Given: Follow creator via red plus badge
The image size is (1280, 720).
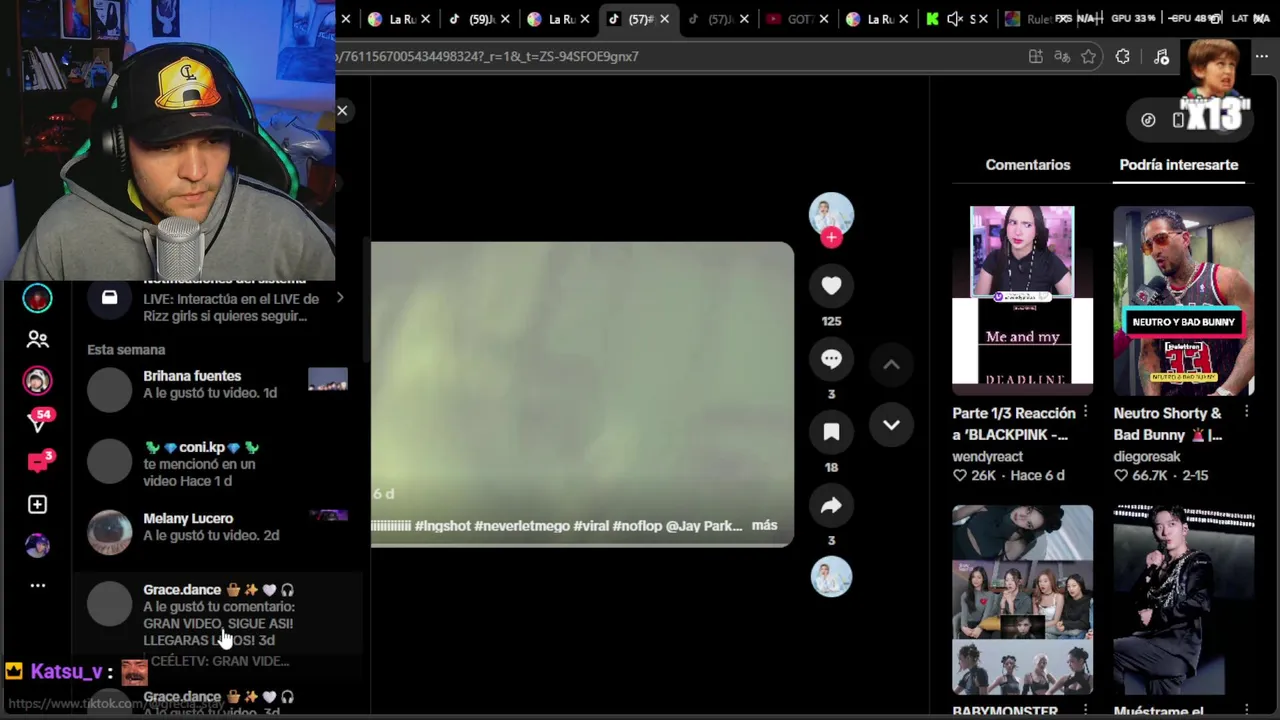Looking at the screenshot, I should click(x=831, y=238).
